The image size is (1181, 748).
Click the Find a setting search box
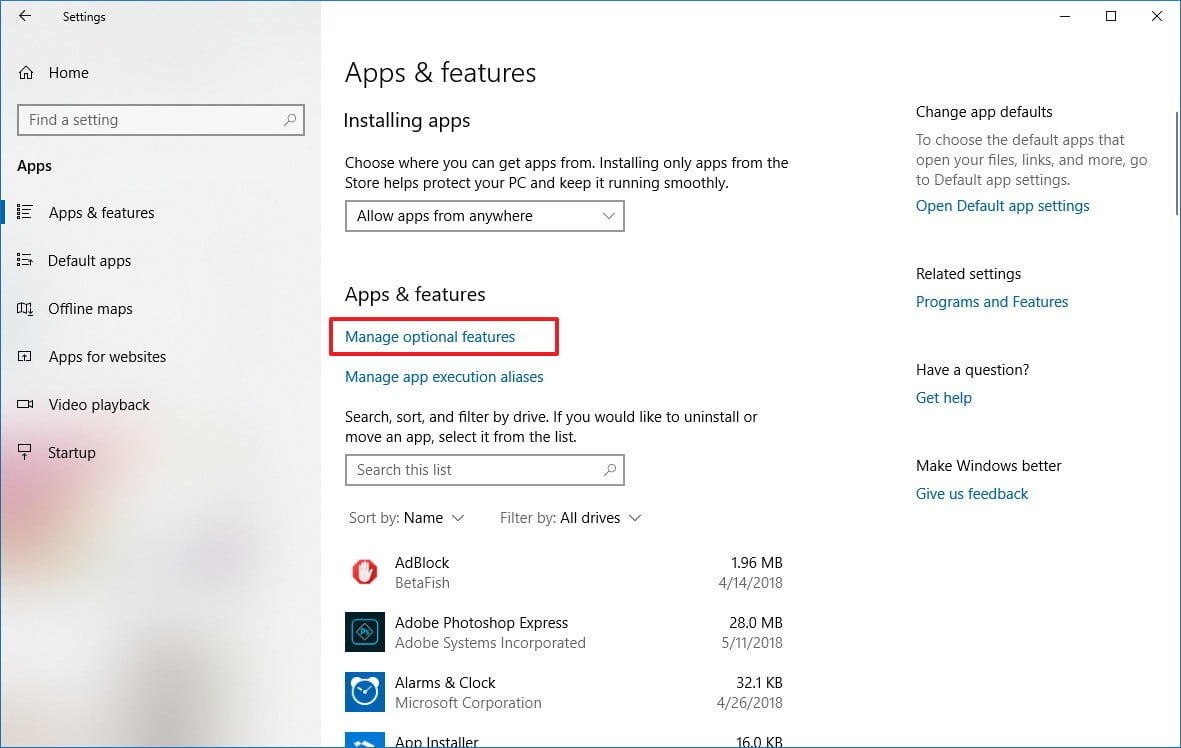(x=160, y=120)
